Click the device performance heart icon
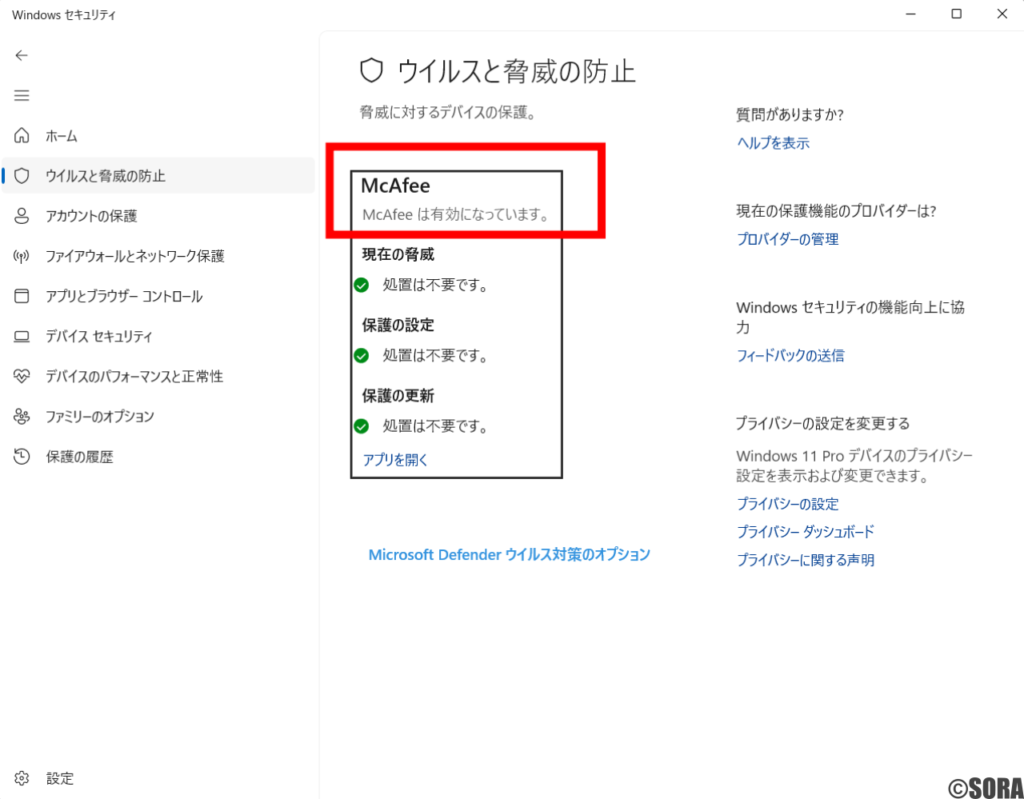Viewport: 1024px width, 799px height. click(22, 376)
